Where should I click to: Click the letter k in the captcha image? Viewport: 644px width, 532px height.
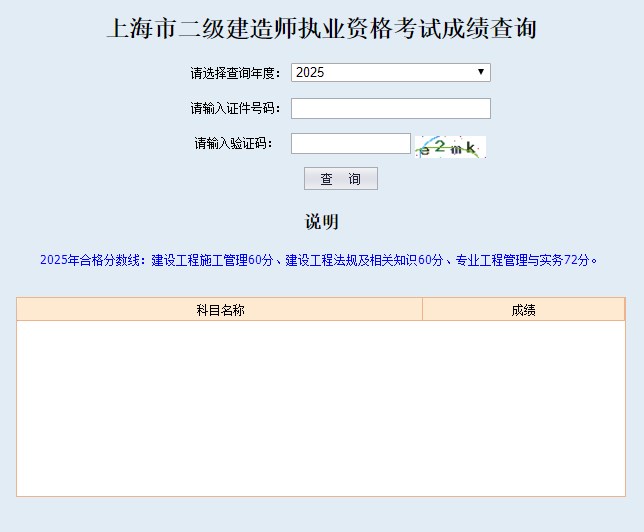click(x=471, y=149)
